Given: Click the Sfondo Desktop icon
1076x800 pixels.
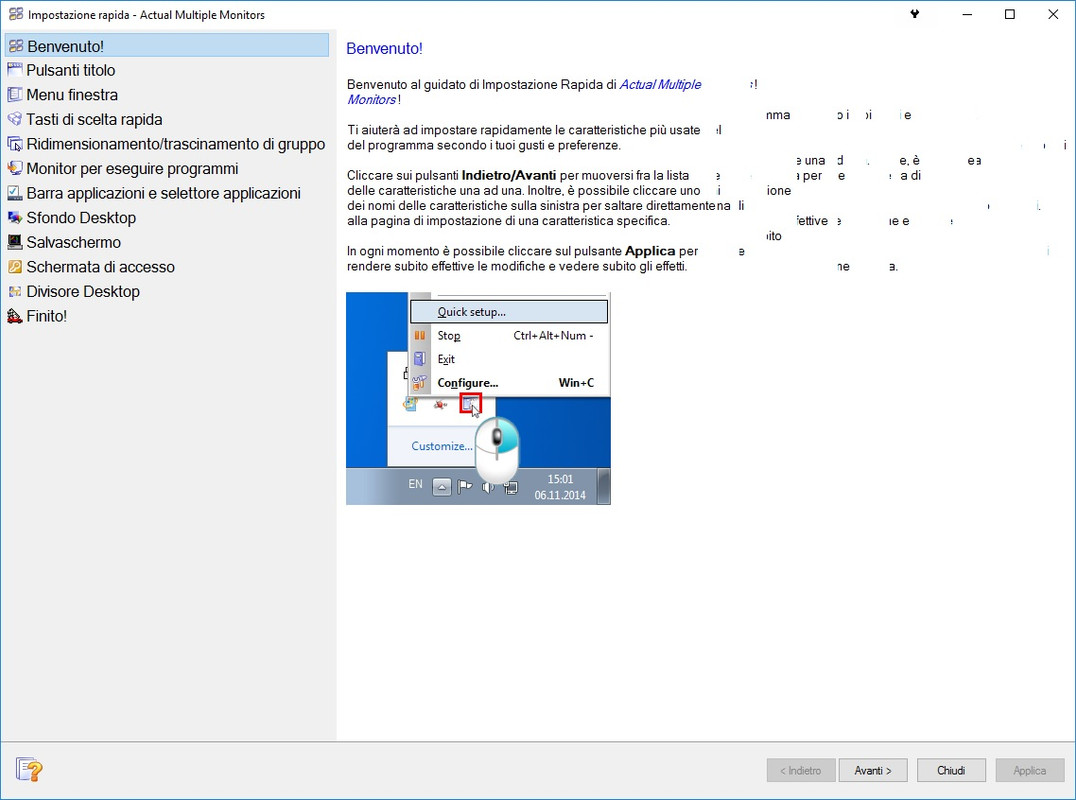Looking at the screenshot, I should [14, 217].
